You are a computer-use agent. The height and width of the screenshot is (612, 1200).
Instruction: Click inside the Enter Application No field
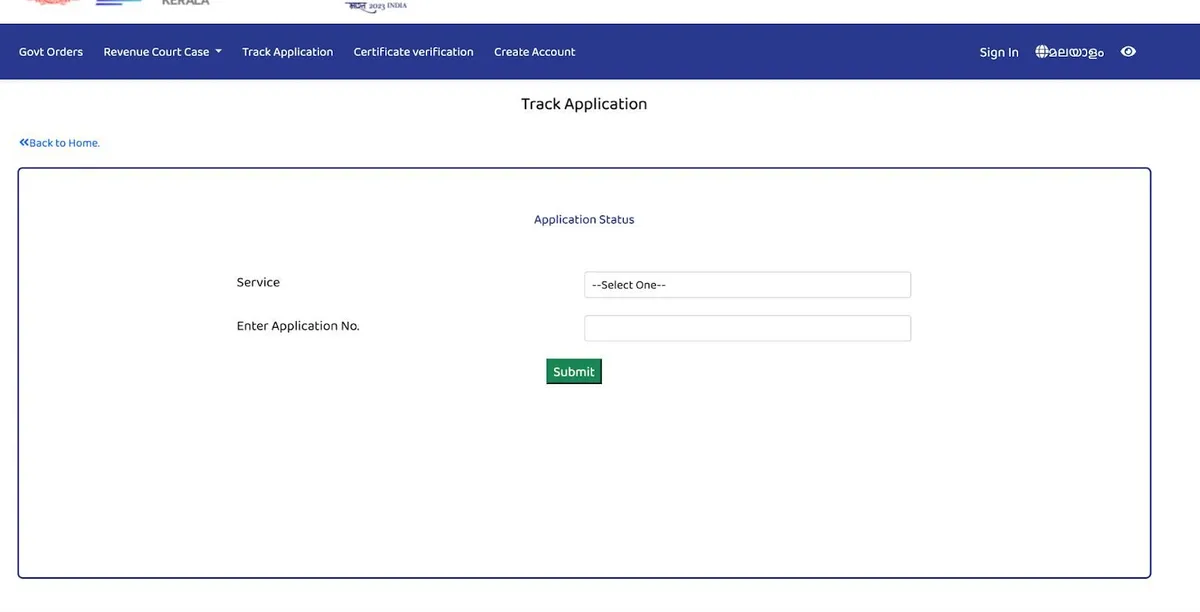(747, 328)
